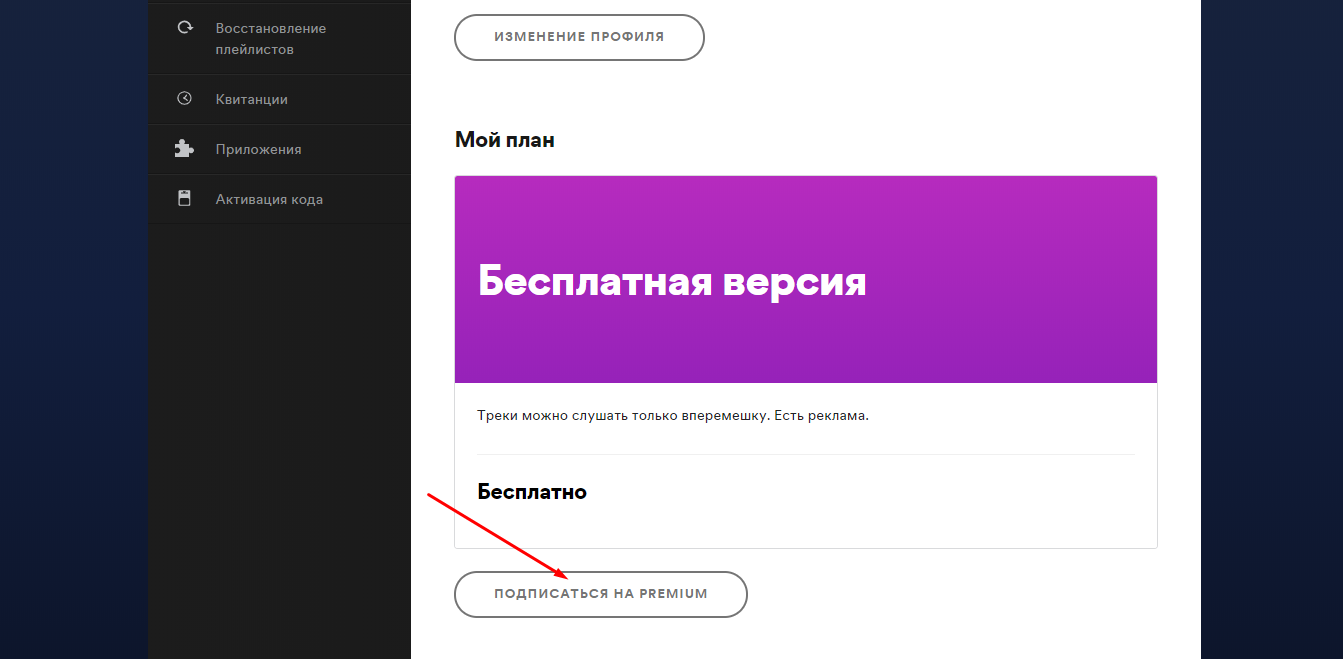Click the code activation card icon
This screenshot has width=1343, height=659.
pos(184,198)
